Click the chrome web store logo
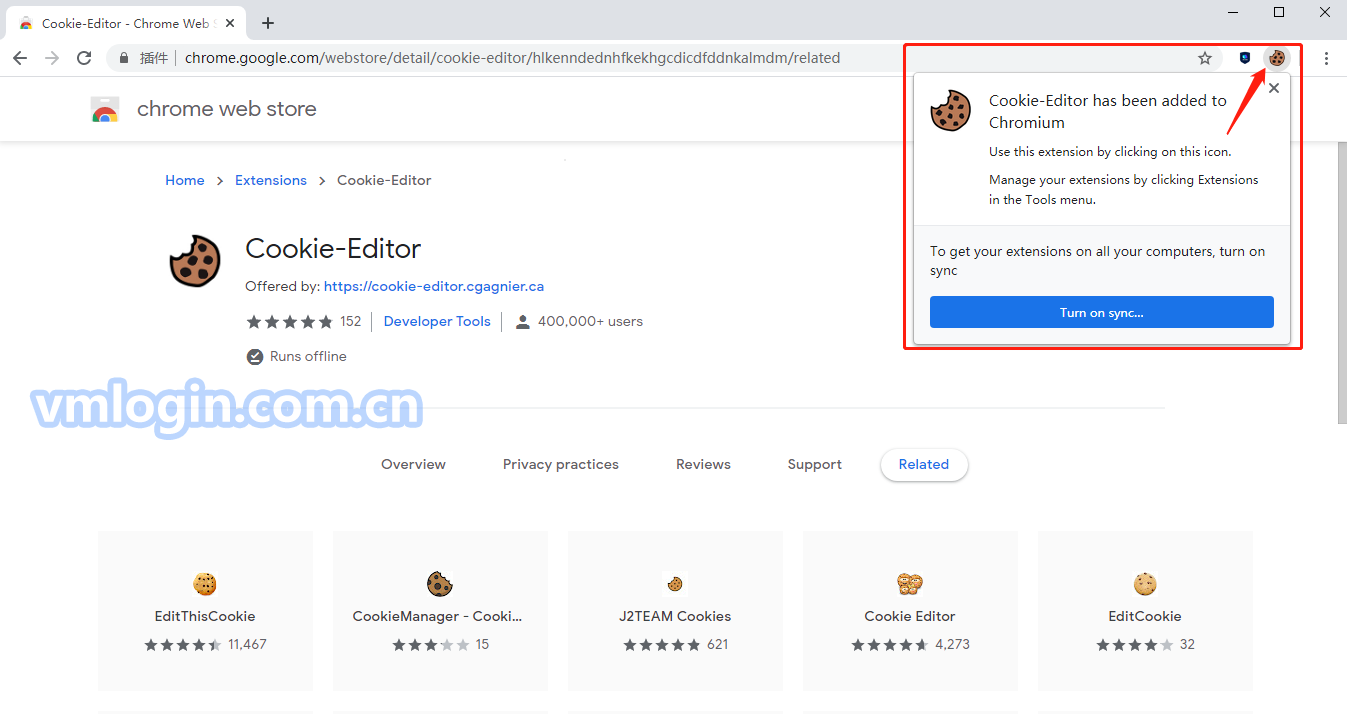 [x=105, y=109]
